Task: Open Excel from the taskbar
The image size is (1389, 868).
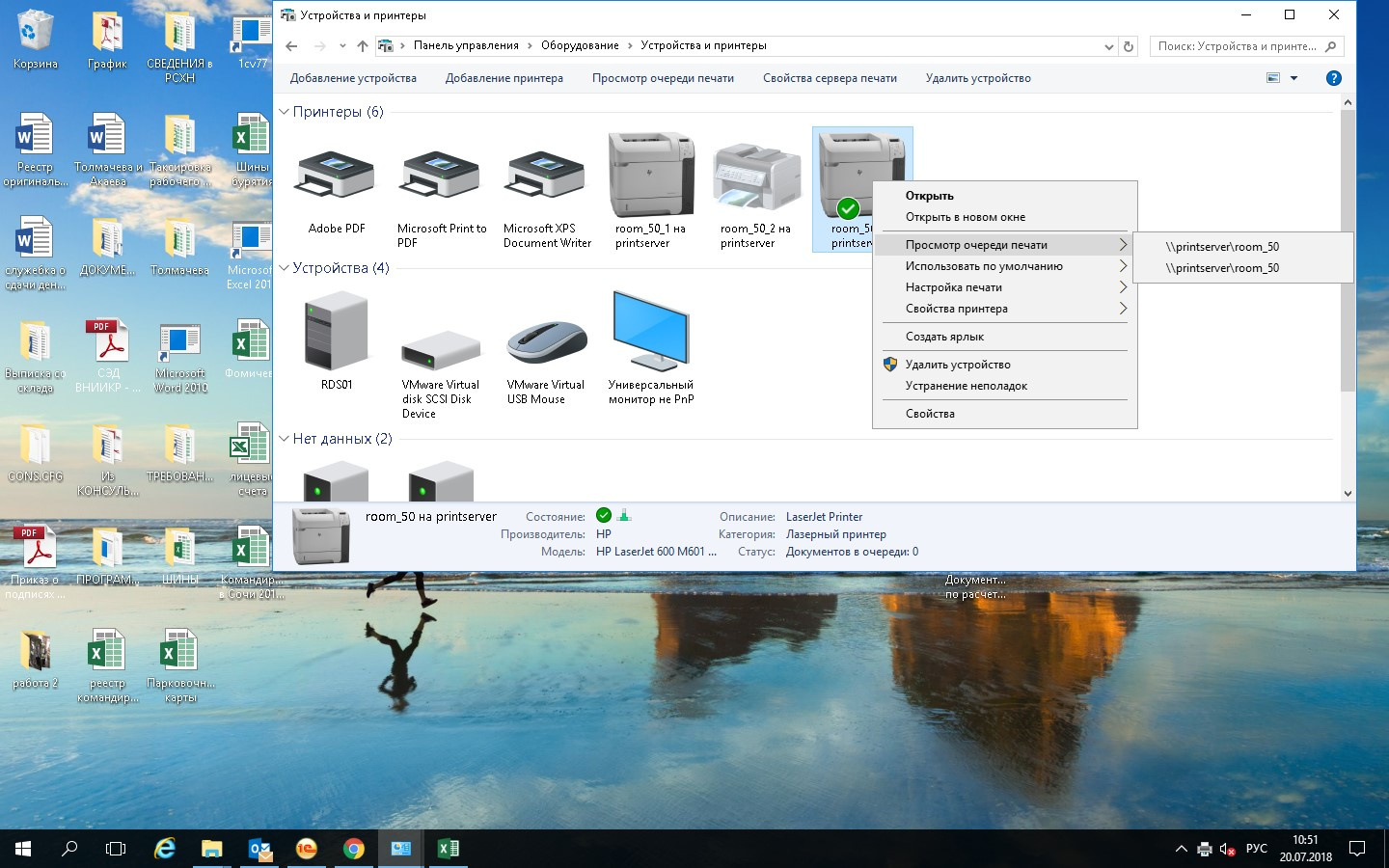Action: point(449,849)
